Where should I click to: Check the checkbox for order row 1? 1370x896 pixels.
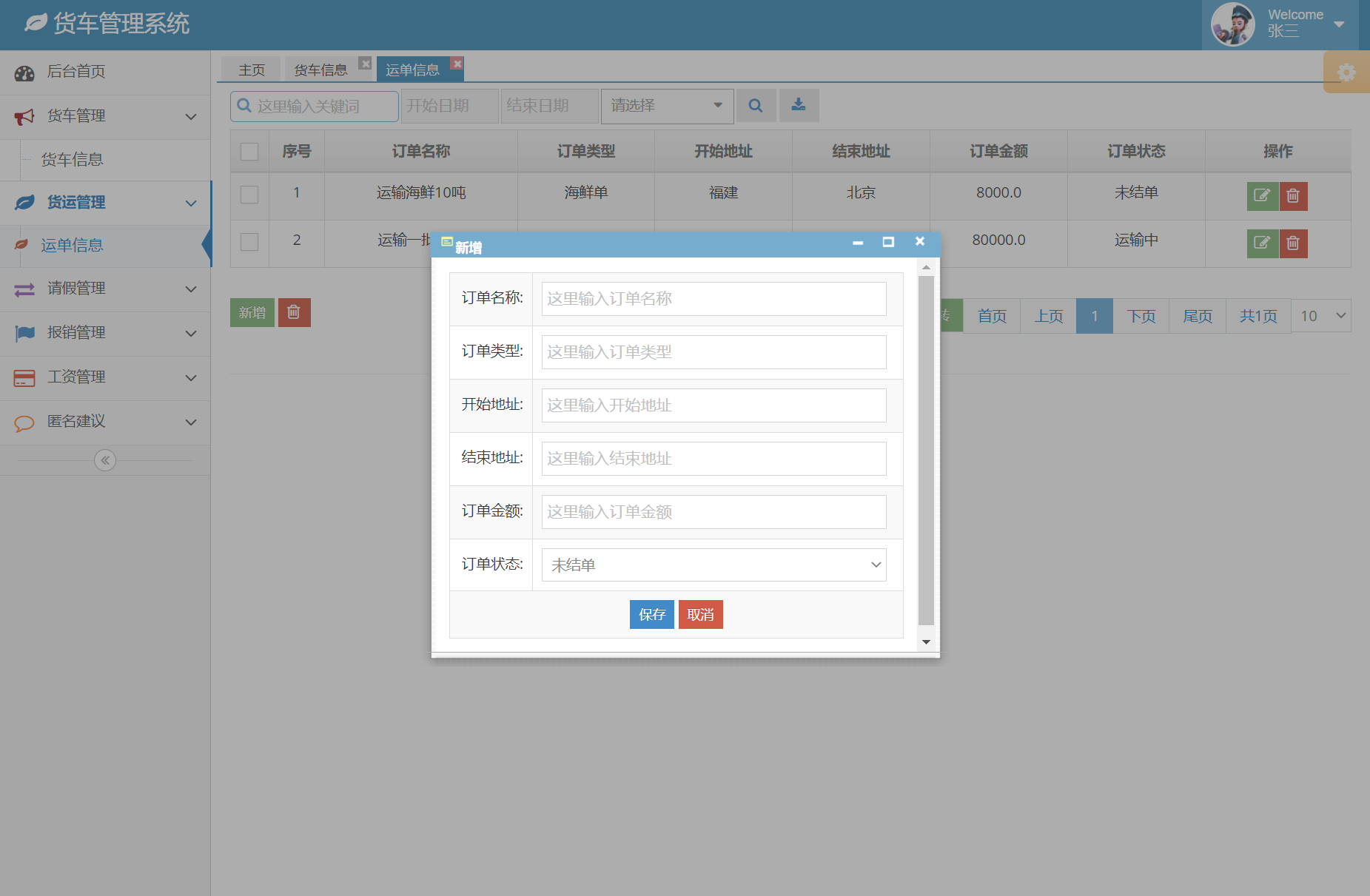[249, 194]
